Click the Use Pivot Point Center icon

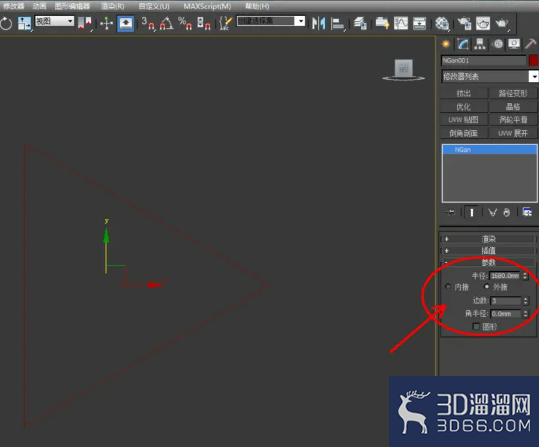pyautogui.click(x=85, y=23)
